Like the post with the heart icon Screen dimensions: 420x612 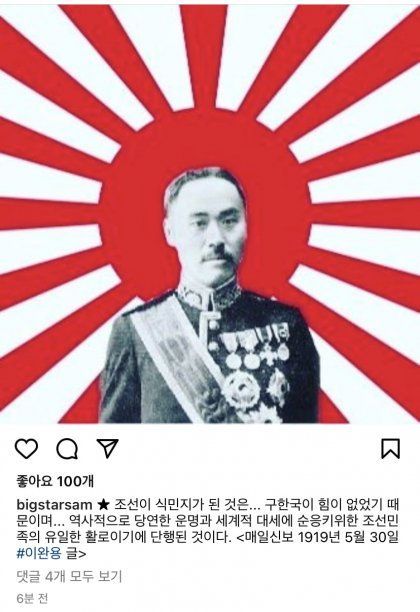[27, 448]
